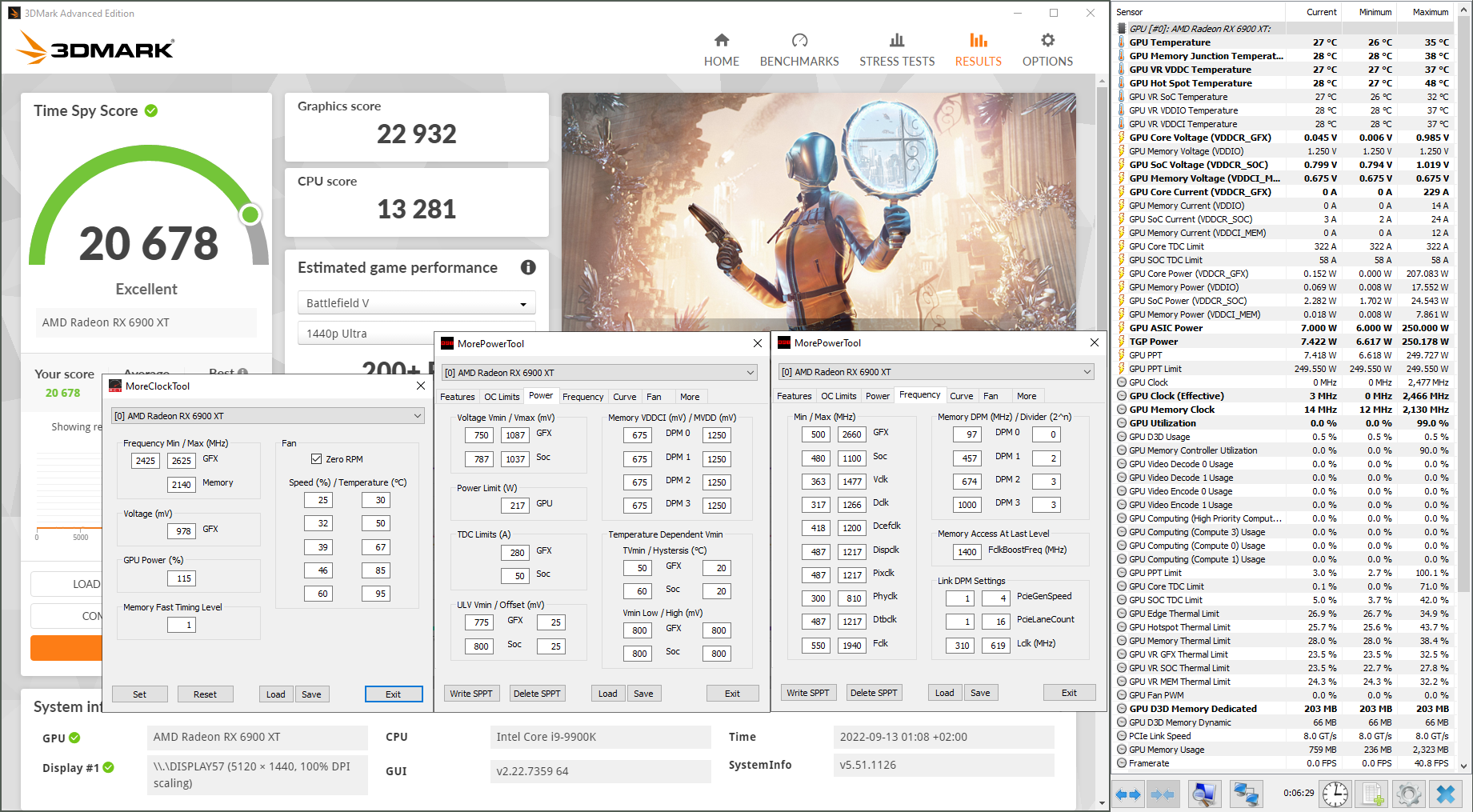Open the Battlefield V game dropdown
This screenshot has width=1473, height=812.
point(416,303)
